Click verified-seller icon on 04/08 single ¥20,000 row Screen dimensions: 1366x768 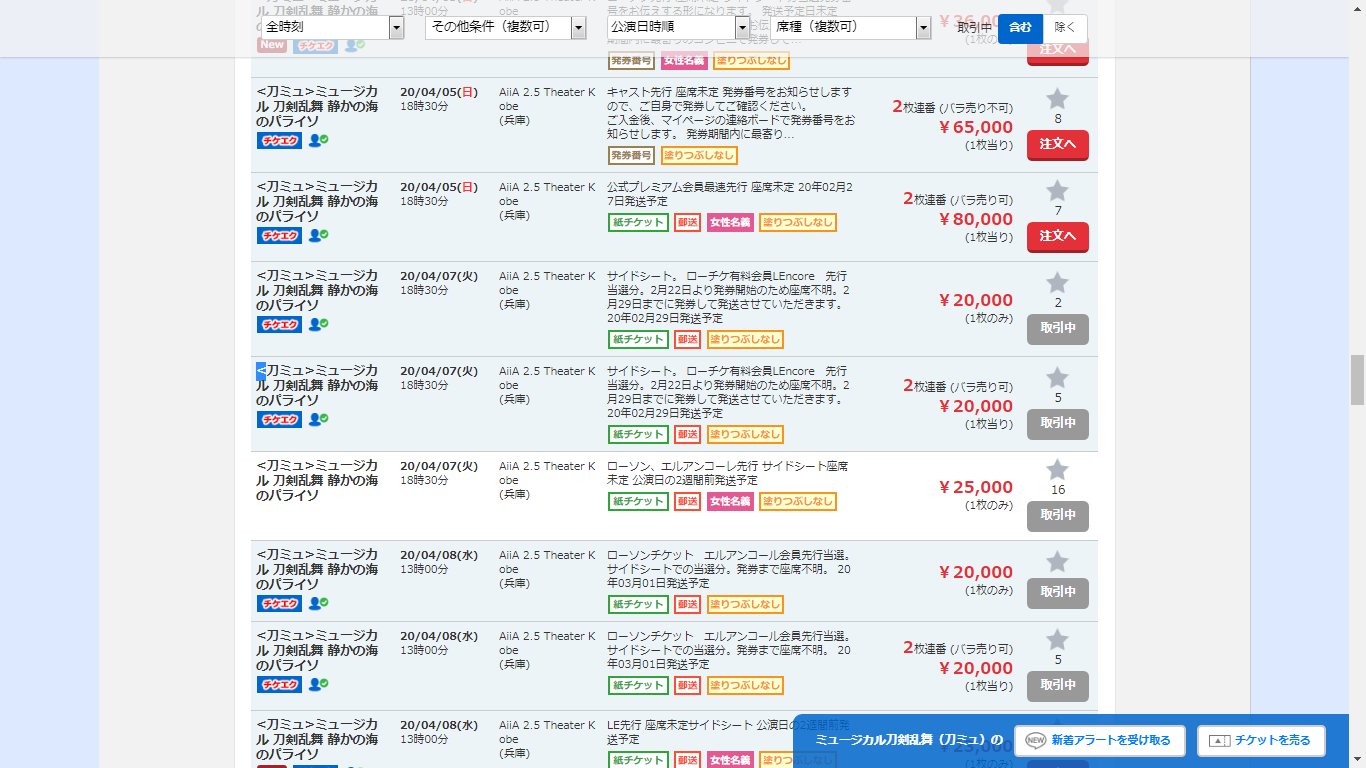coord(318,603)
